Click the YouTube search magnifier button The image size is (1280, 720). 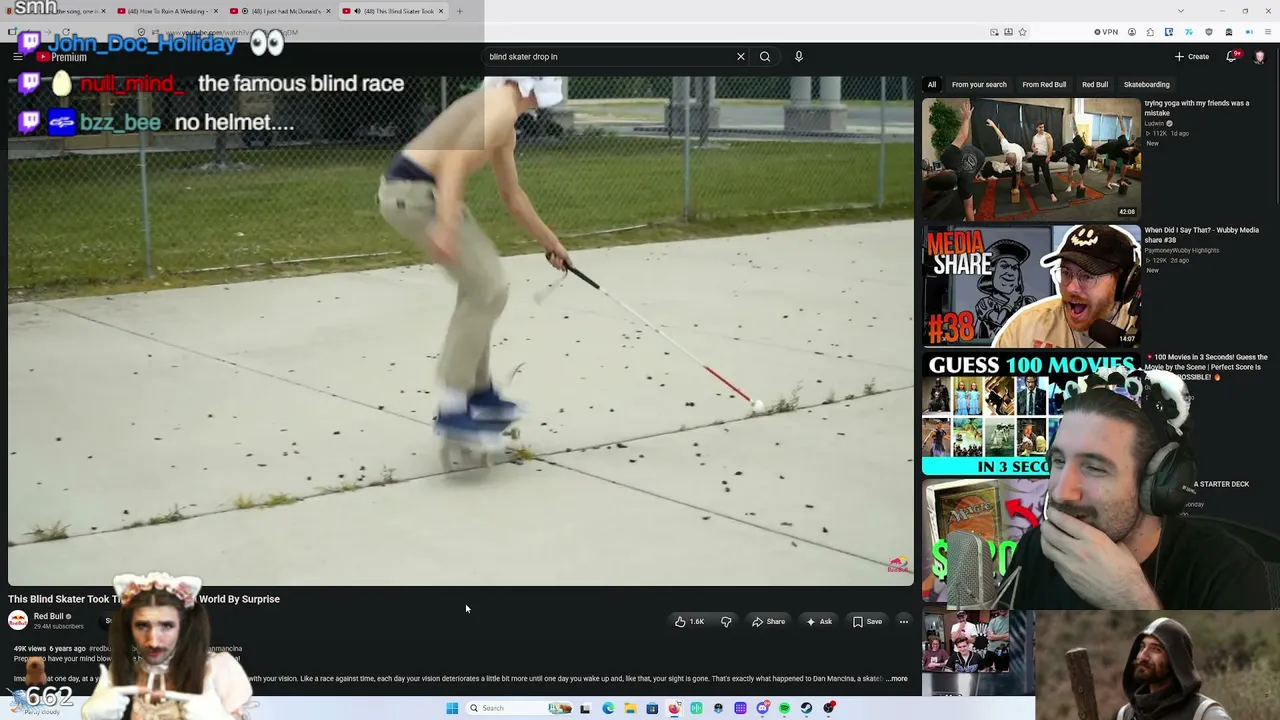click(765, 57)
